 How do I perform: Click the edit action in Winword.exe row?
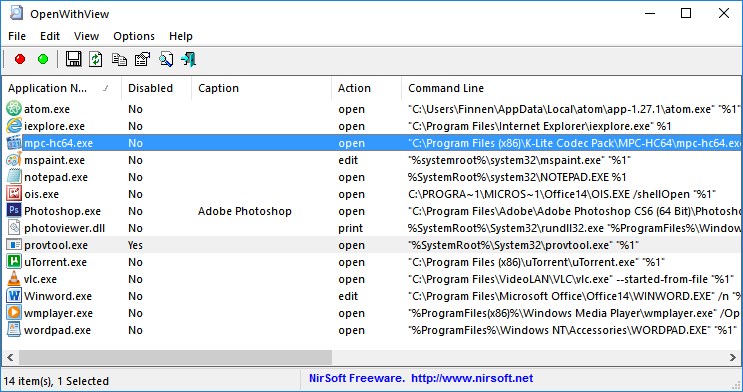coord(348,296)
